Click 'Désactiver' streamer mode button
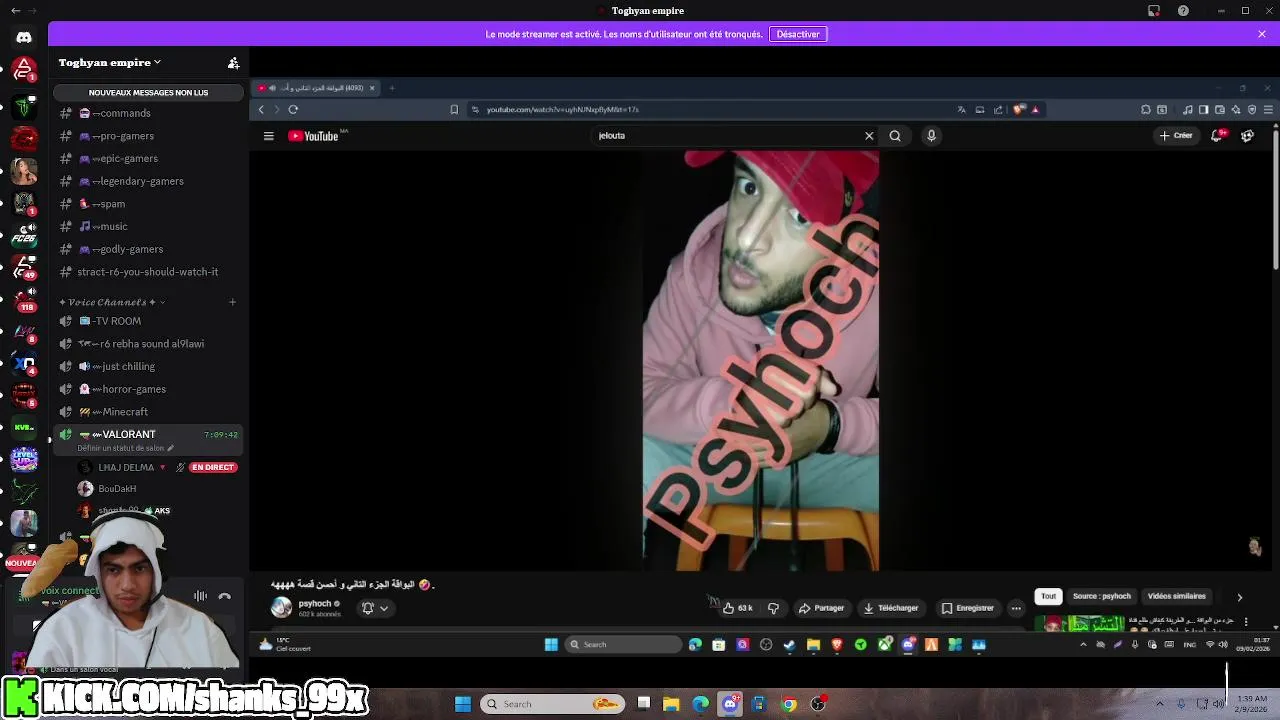 point(798,34)
